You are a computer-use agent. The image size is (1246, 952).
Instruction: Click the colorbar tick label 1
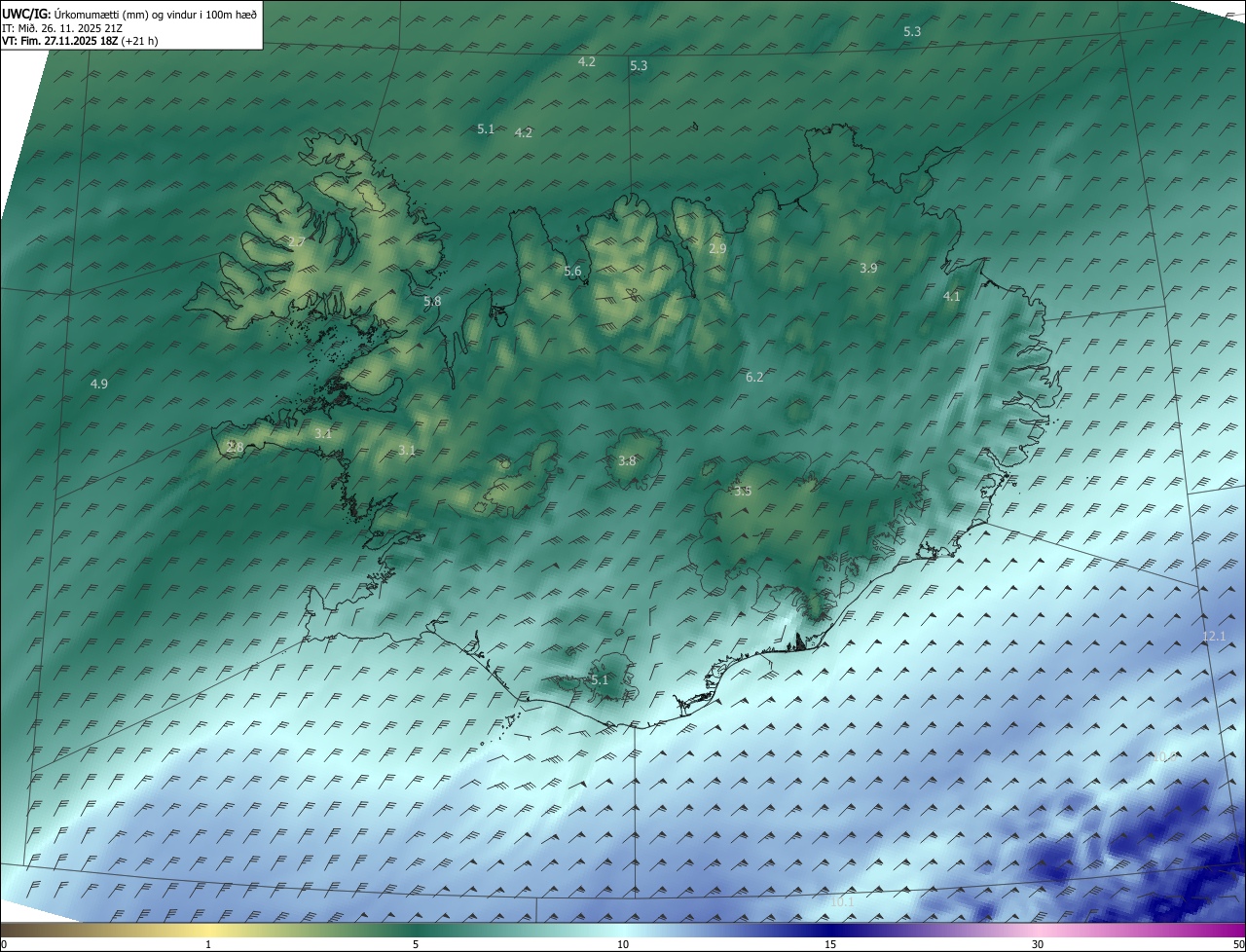[x=208, y=944]
